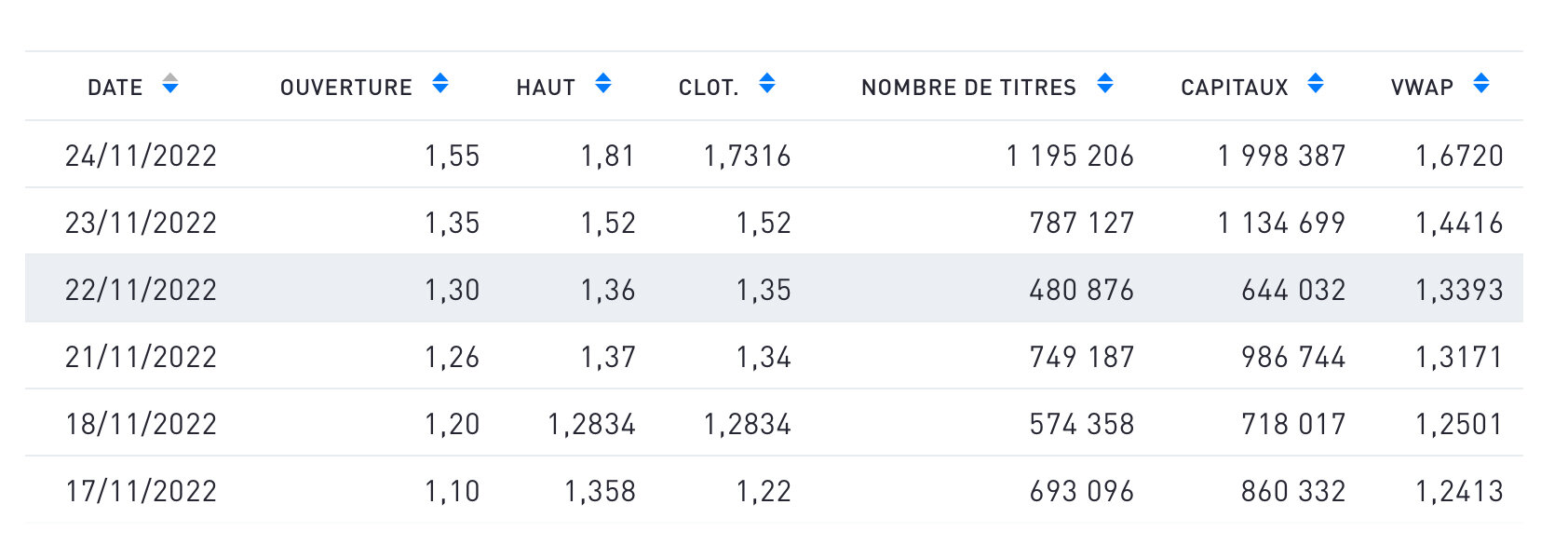Sort table by DATE arrow icon

pyautogui.click(x=170, y=84)
